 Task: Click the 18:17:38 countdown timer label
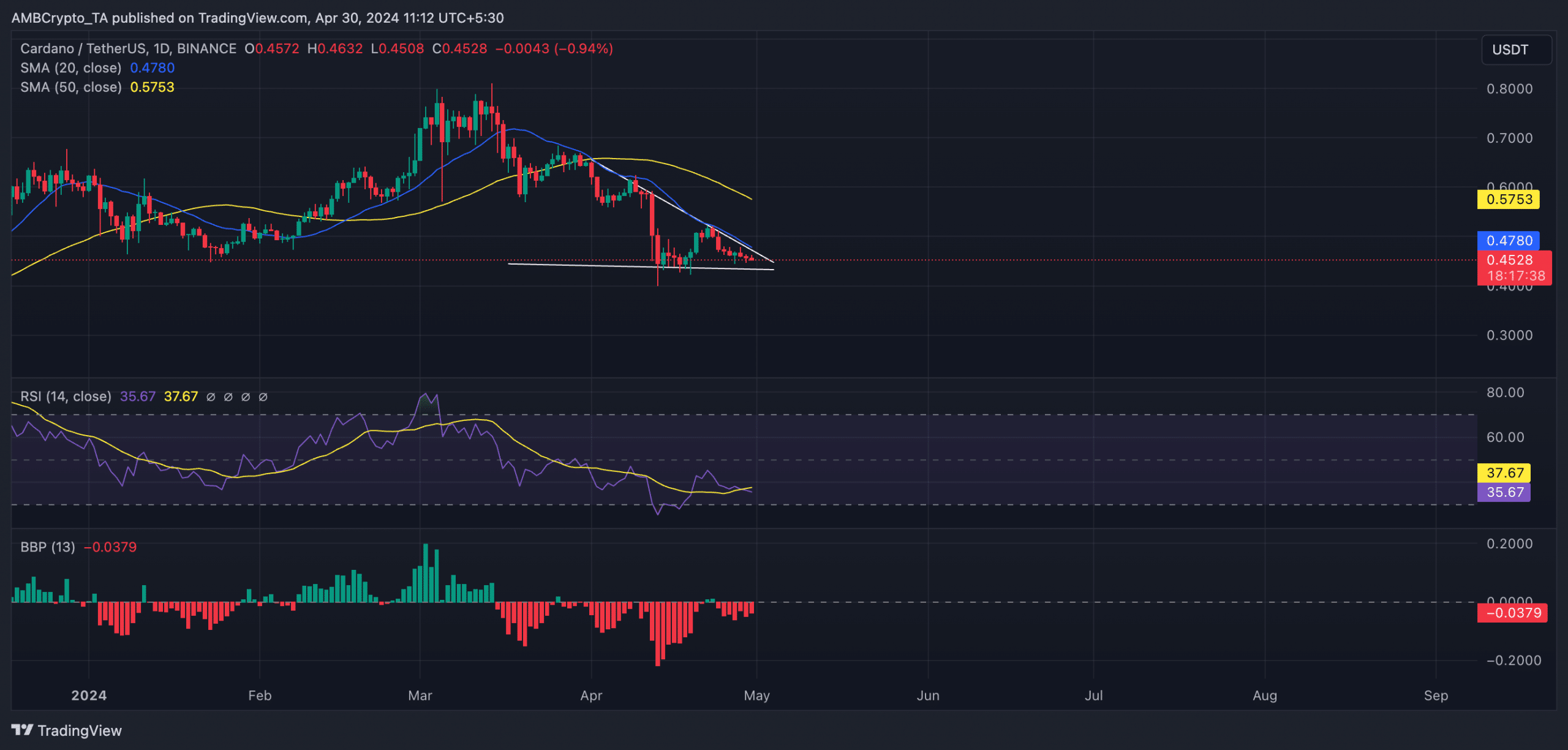[x=1516, y=276]
